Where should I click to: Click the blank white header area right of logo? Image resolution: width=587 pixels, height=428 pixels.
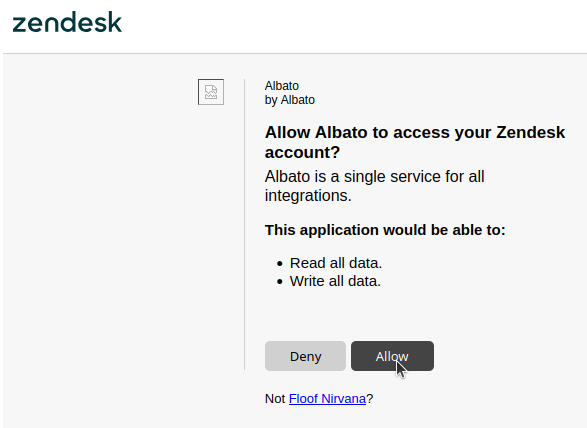pyautogui.click(x=356, y=26)
